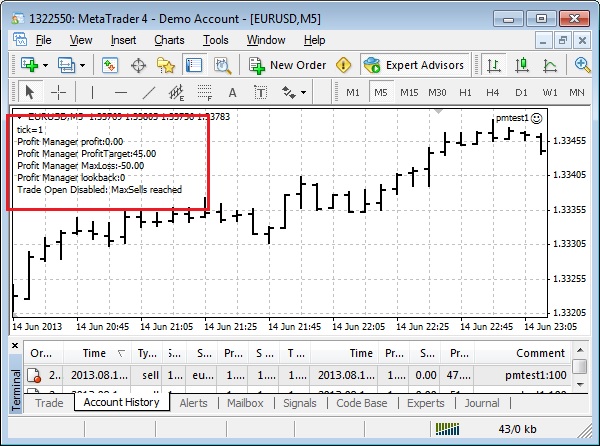Open the Charts menu
600x446 pixels.
point(169,40)
